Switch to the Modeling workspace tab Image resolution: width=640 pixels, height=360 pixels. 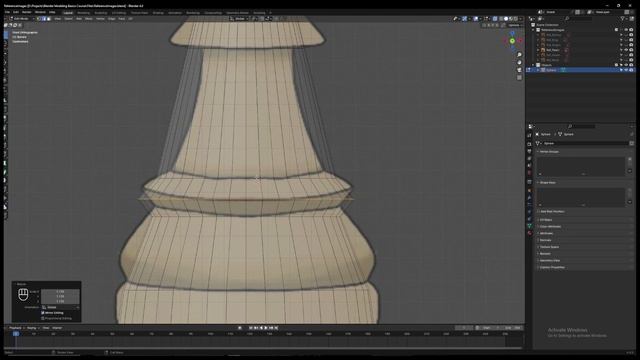[x=83, y=13]
